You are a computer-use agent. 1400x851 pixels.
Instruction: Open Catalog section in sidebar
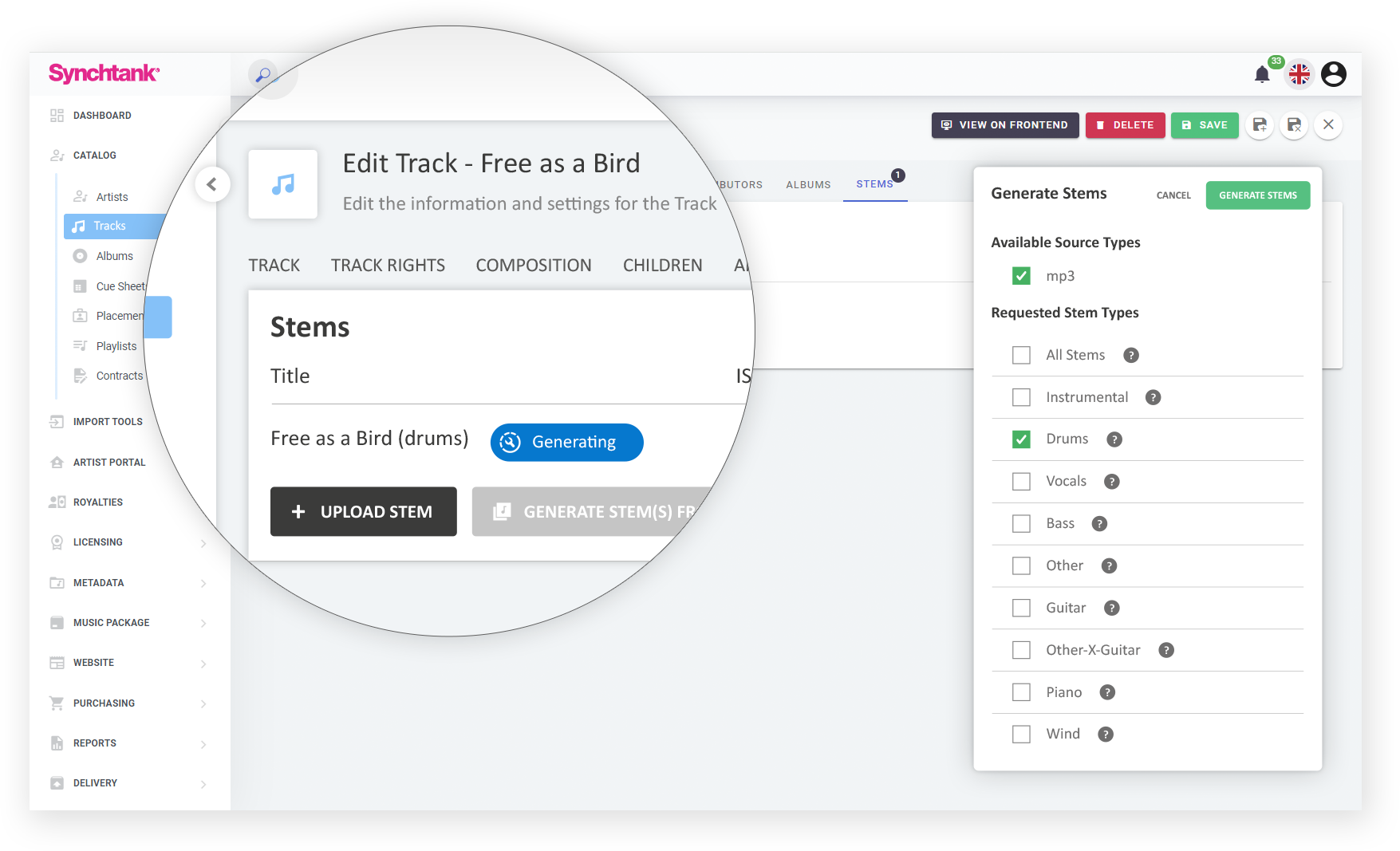(94, 156)
